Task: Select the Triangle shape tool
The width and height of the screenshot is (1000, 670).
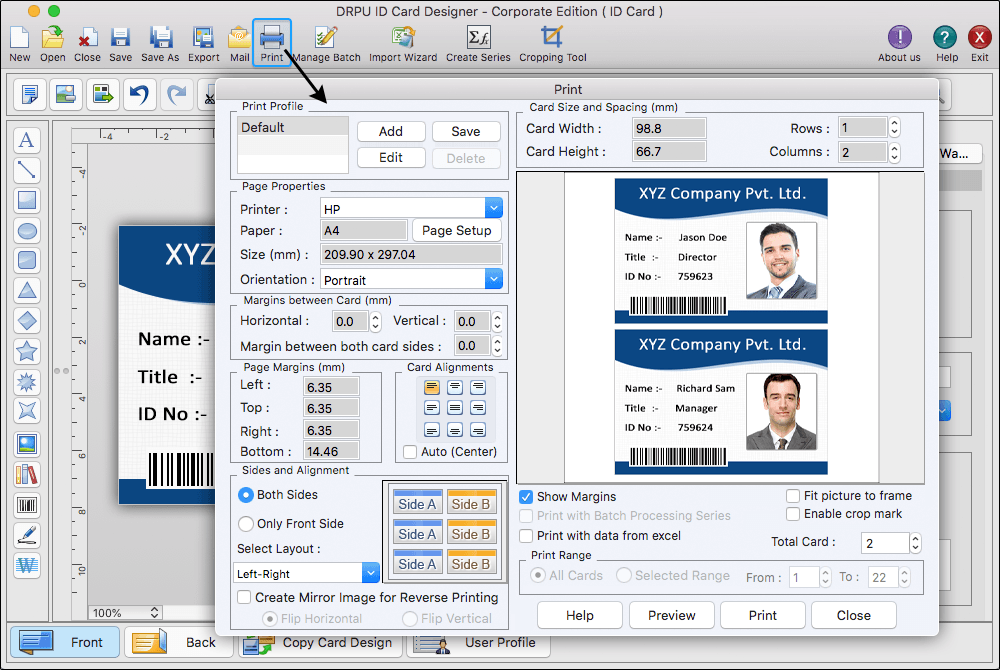Action: click(27, 291)
